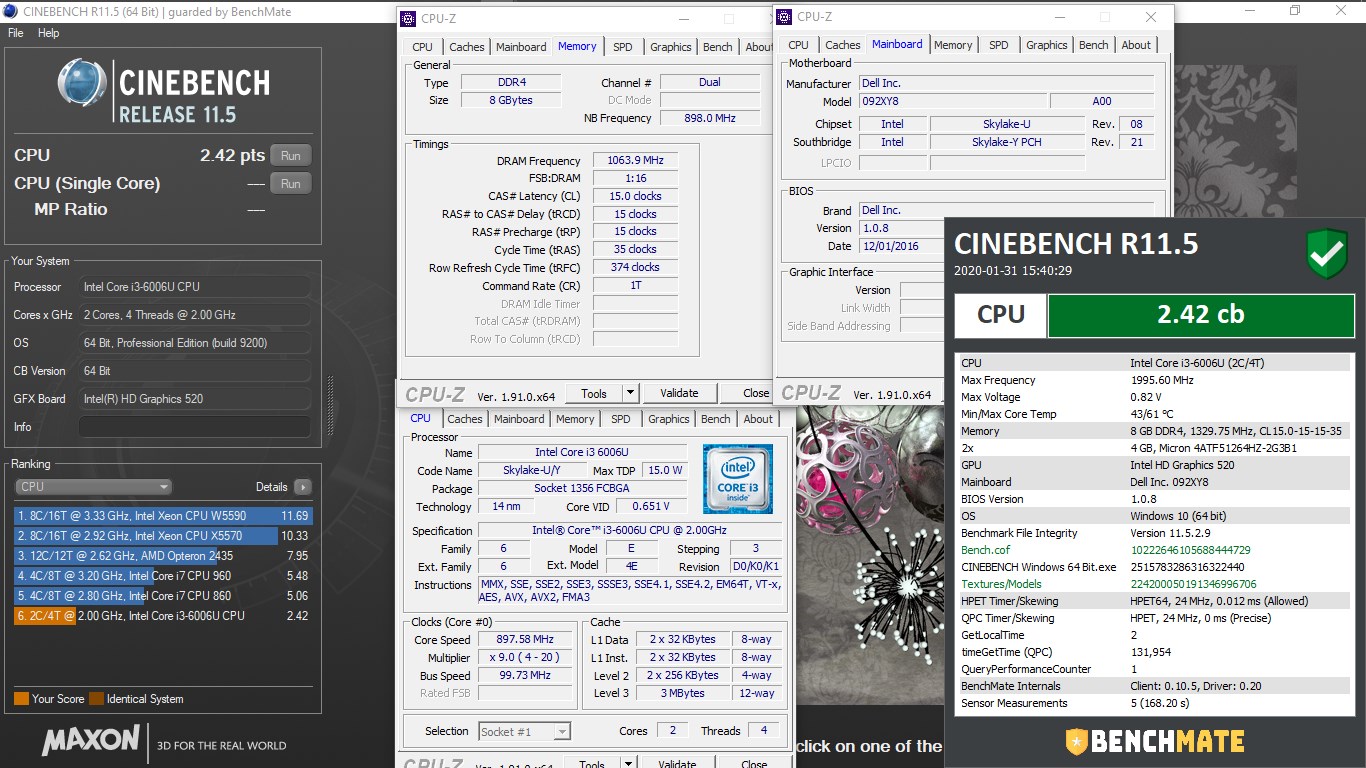Viewport: 1366px width, 768px height.
Task: Open the Help menu in Cinebench
Action: pyautogui.click(x=49, y=33)
